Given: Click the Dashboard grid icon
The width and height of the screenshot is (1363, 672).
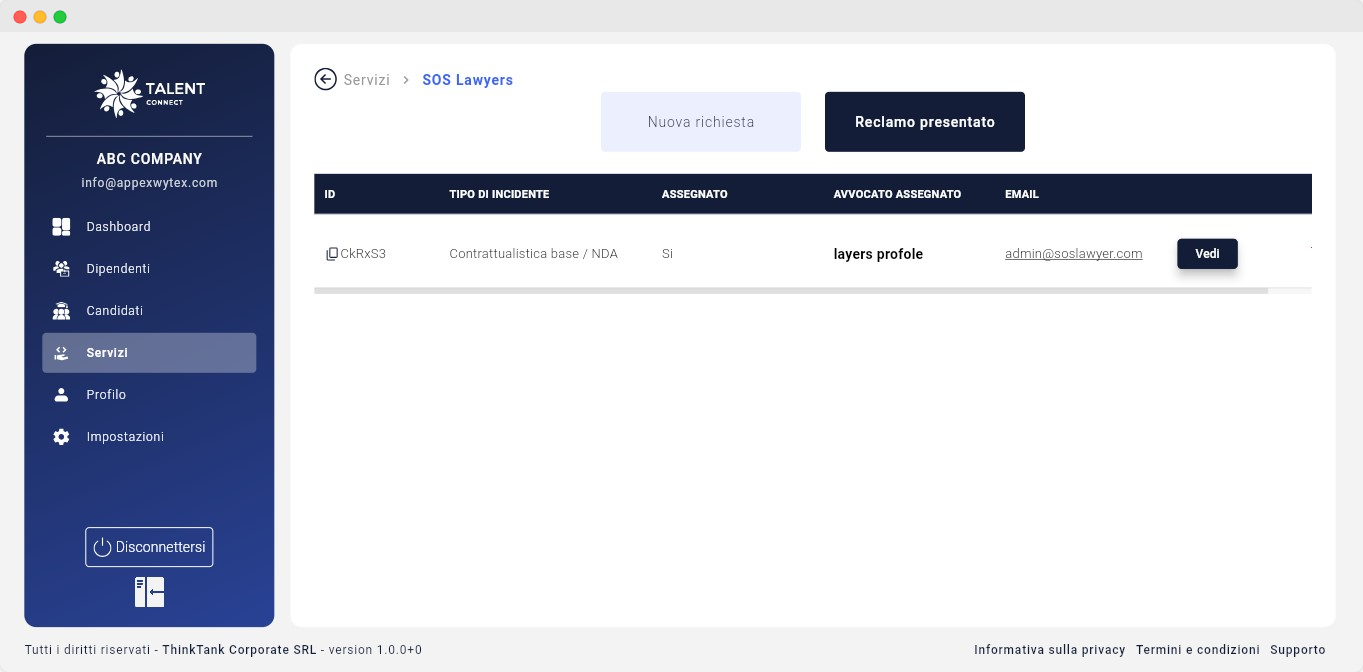Looking at the screenshot, I should tap(61, 227).
